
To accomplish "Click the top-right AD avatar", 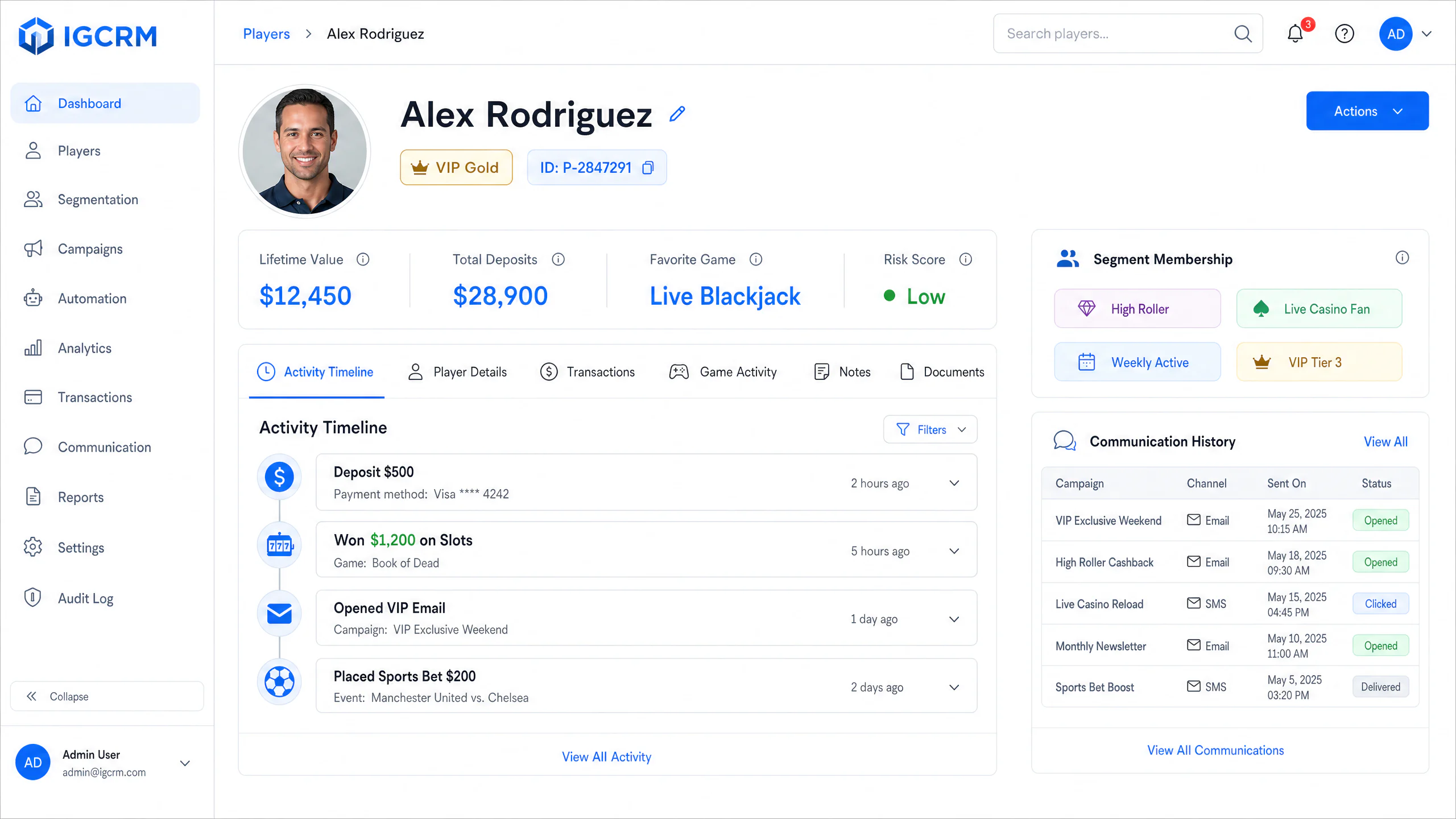I will coord(1396,34).
